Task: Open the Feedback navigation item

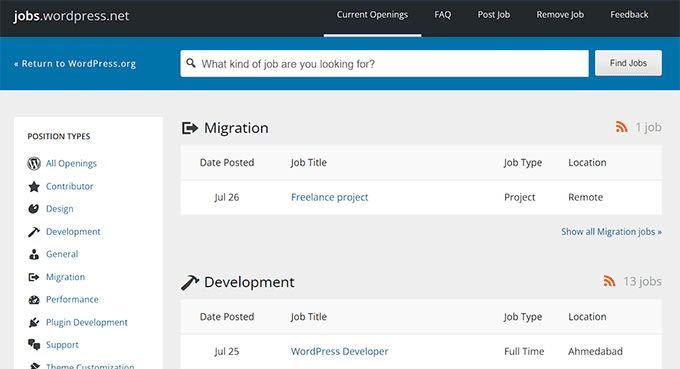Action: [x=629, y=15]
